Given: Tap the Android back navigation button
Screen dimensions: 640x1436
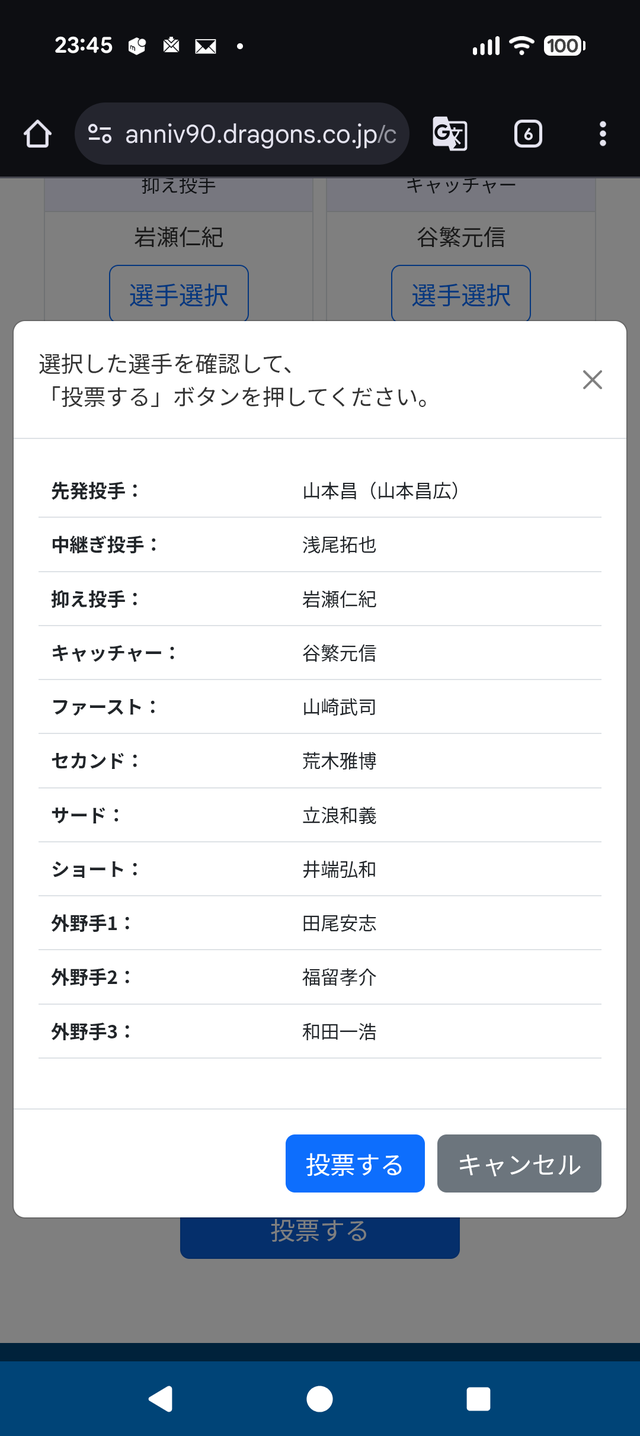Looking at the screenshot, I should click(160, 1398).
